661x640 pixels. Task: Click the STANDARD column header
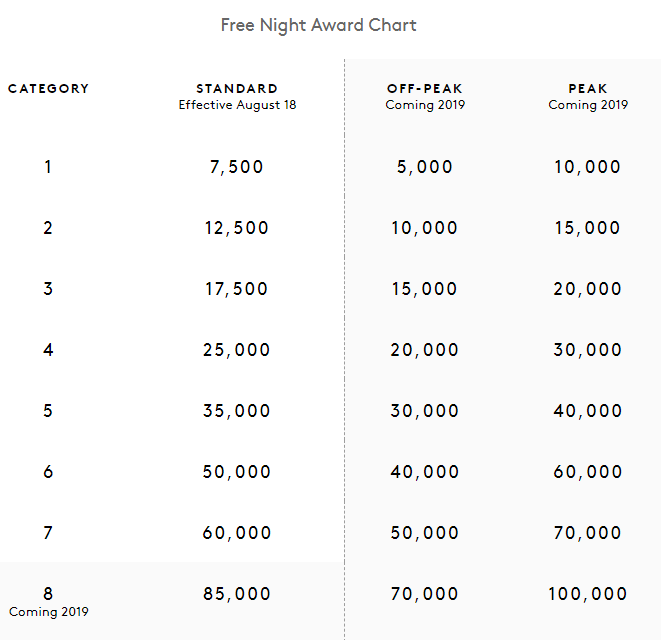pyautogui.click(x=237, y=89)
